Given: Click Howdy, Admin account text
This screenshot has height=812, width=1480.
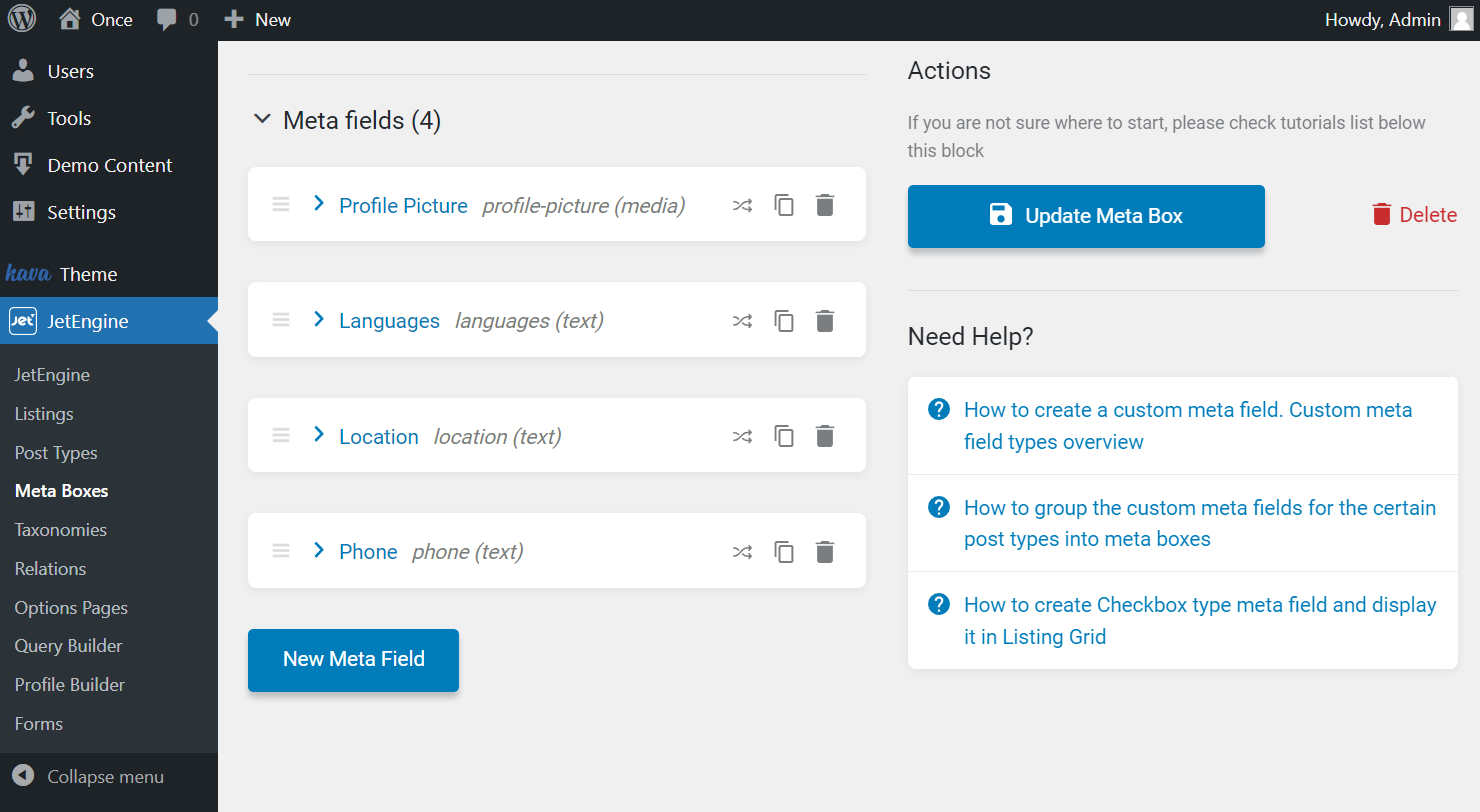Looking at the screenshot, I should [1382, 20].
